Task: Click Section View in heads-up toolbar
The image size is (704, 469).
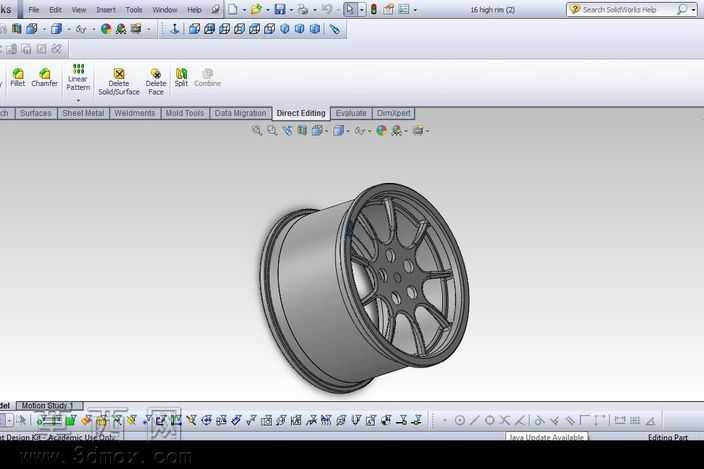Action: pyautogui.click(x=303, y=131)
